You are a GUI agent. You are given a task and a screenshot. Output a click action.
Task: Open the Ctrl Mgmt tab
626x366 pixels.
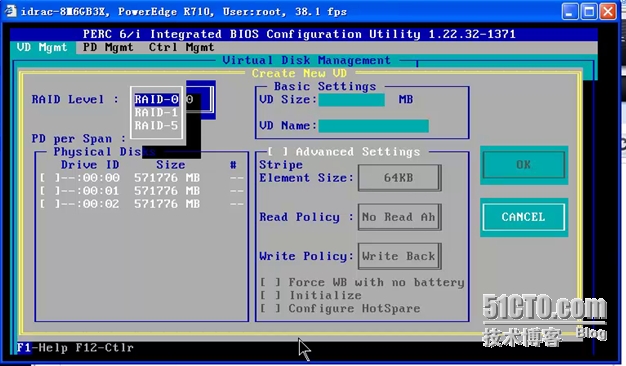click(182, 47)
